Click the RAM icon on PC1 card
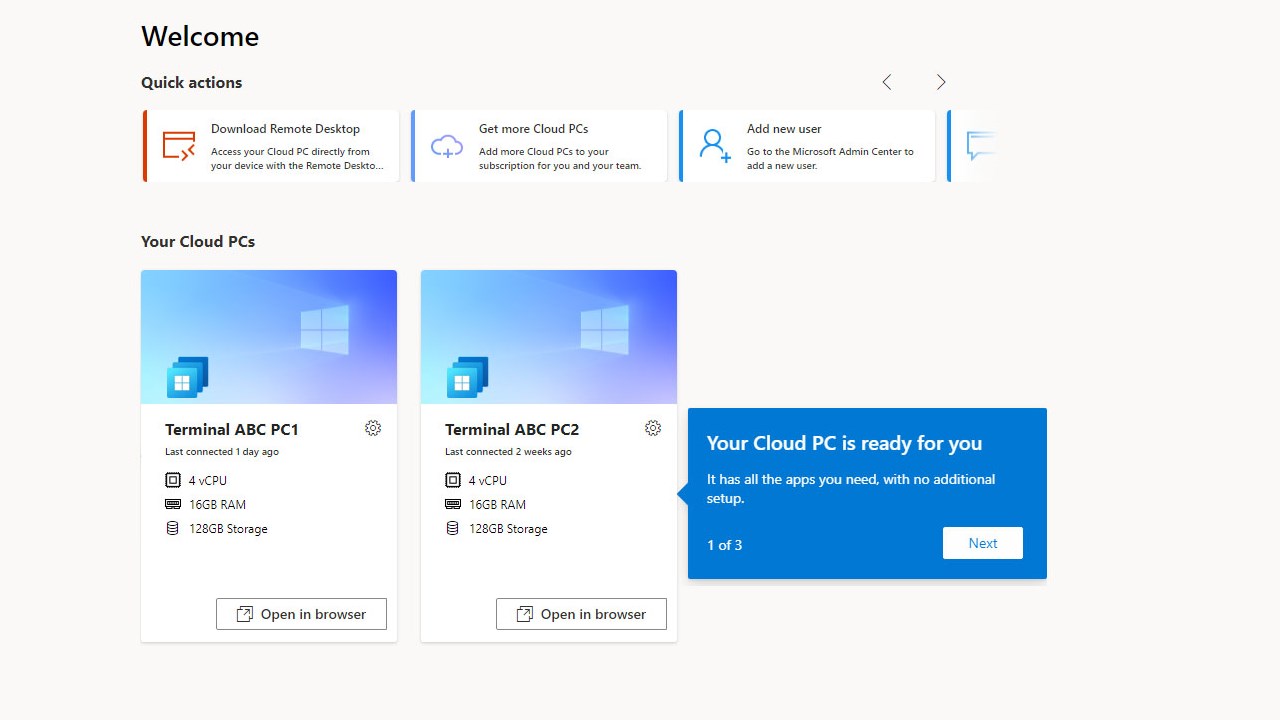Screen dimensions: 1280x720 [173, 504]
